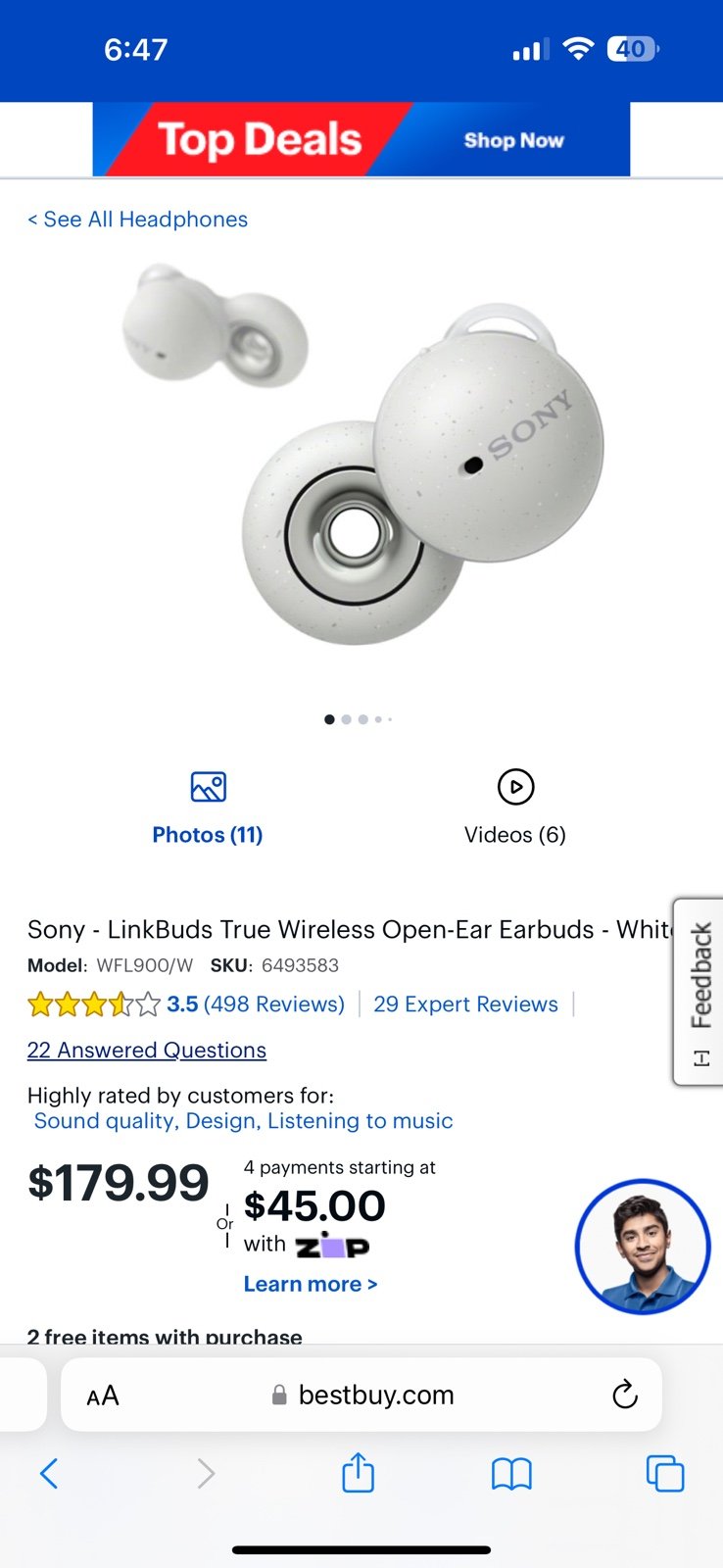Open the Videos (6) section
This screenshot has height=1568, width=723.
tap(515, 835)
